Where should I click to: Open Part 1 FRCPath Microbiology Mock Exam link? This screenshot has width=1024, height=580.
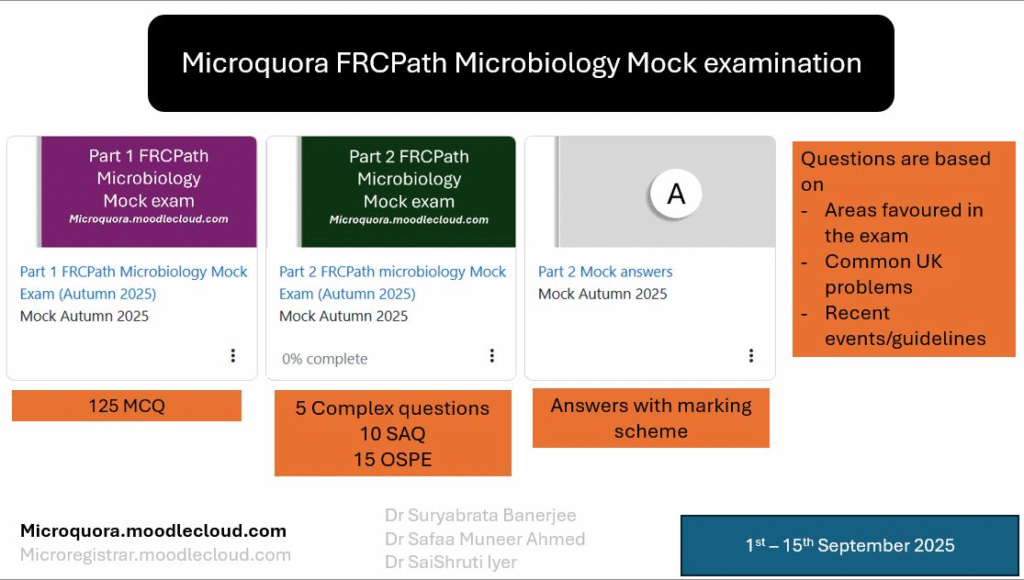133,282
